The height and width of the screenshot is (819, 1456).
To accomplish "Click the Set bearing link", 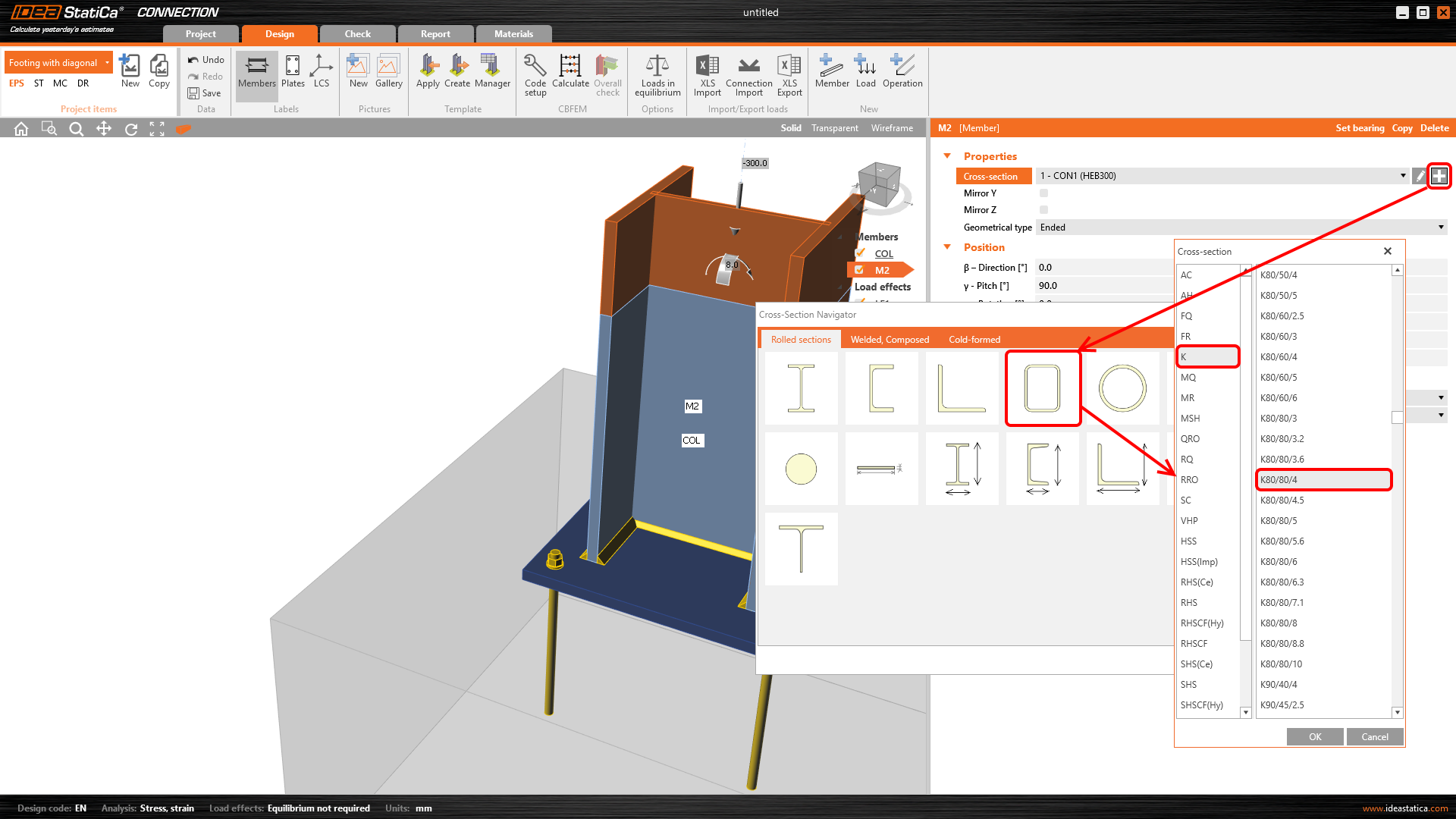I will pyautogui.click(x=1360, y=128).
